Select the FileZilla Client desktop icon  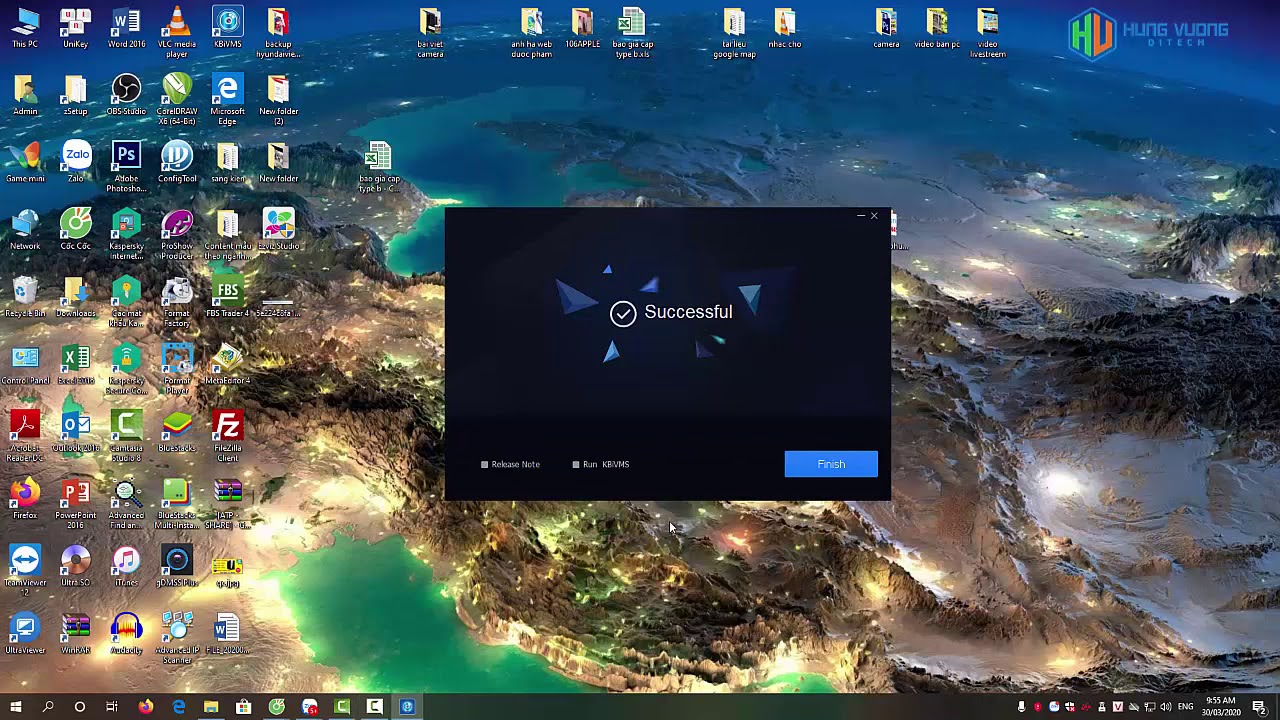coord(227,437)
